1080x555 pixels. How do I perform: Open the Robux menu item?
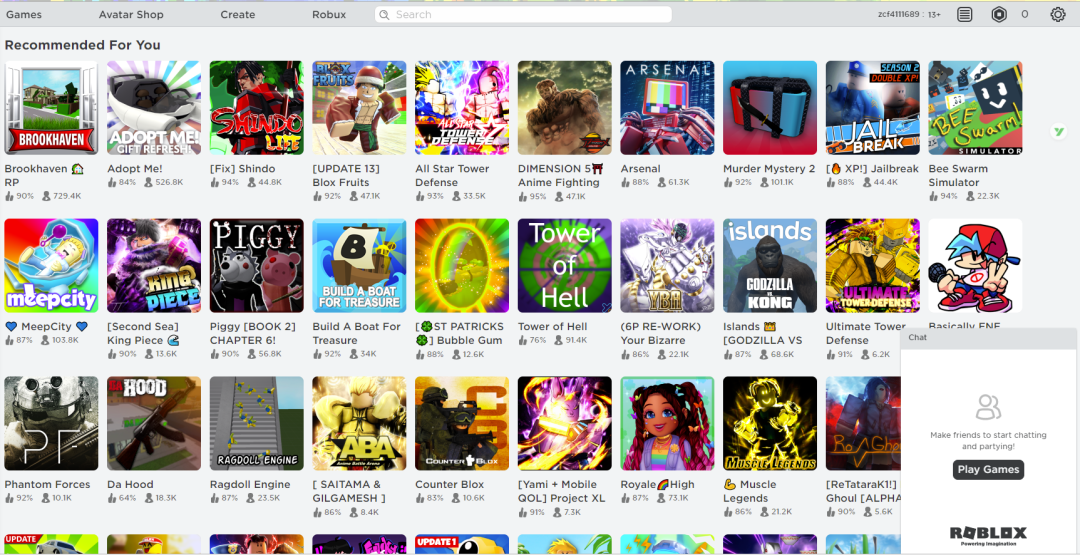click(x=329, y=14)
